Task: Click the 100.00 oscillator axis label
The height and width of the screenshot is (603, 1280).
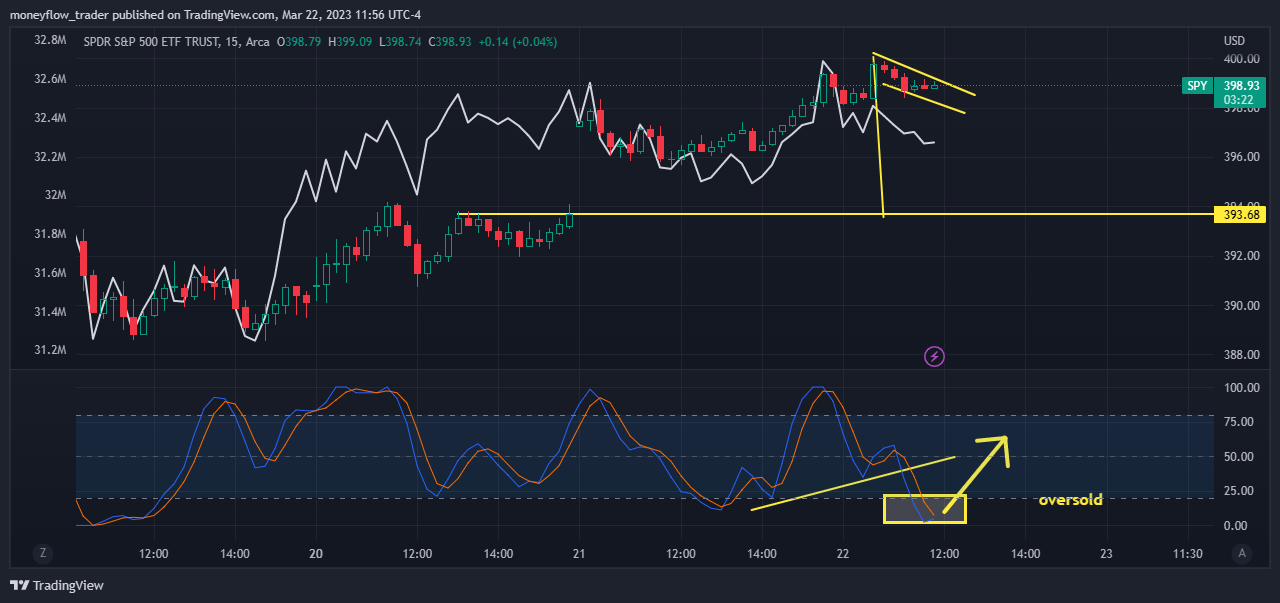Action: pyautogui.click(x=1240, y=388)
